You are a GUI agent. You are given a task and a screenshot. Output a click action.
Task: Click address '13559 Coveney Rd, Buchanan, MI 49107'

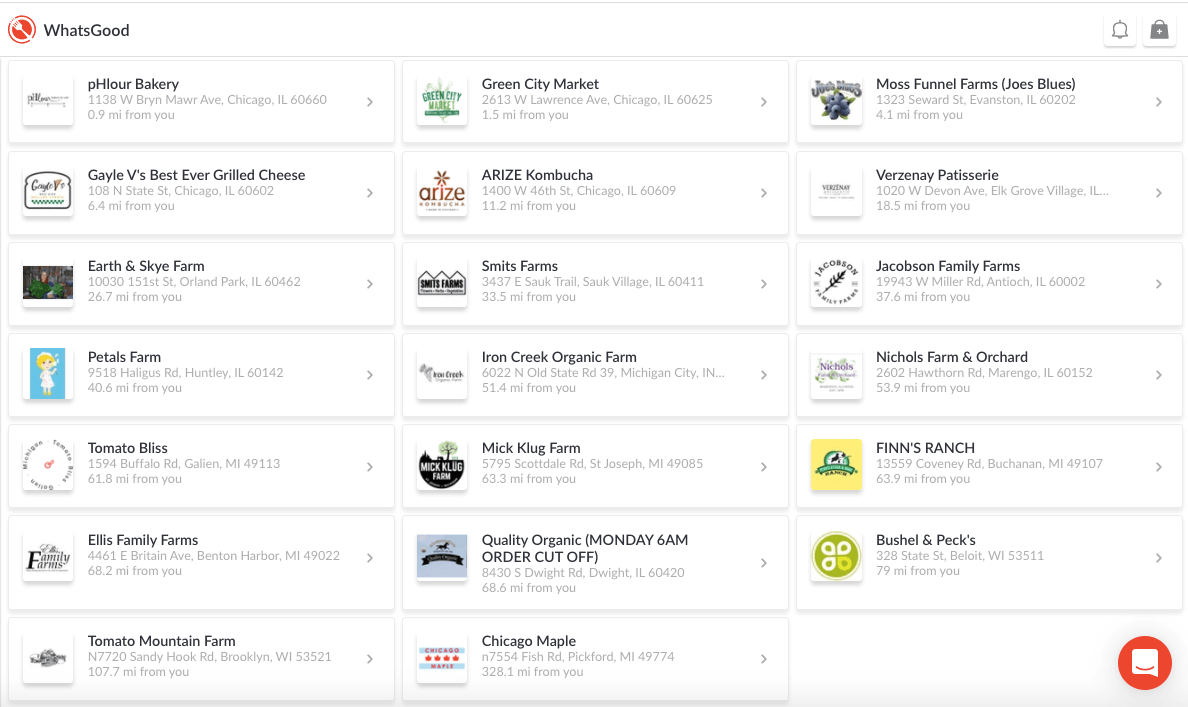[x=989, y=464]
